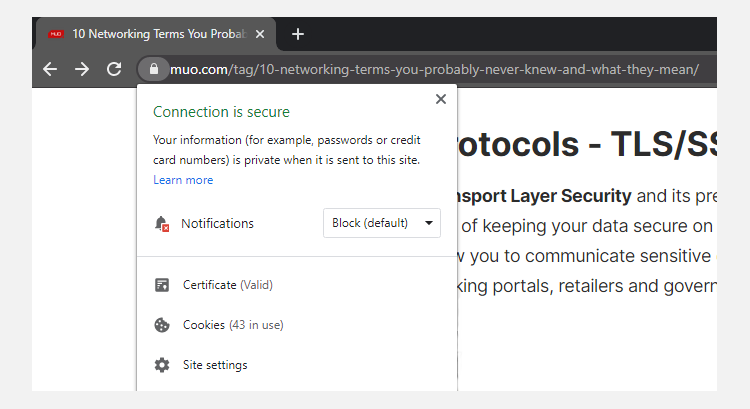Viewport: 750px width, 409px height.
Task: Click the MUO favicon on the tab
Action: click(x=56, y=34)
